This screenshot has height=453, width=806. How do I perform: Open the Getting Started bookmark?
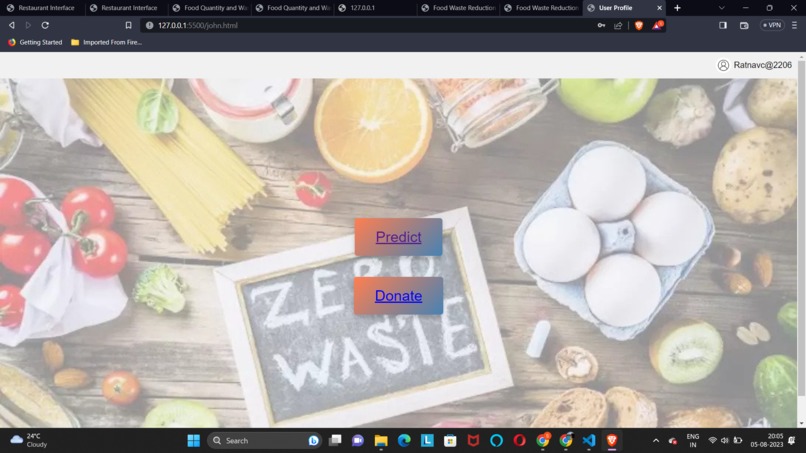click(35, 42)
